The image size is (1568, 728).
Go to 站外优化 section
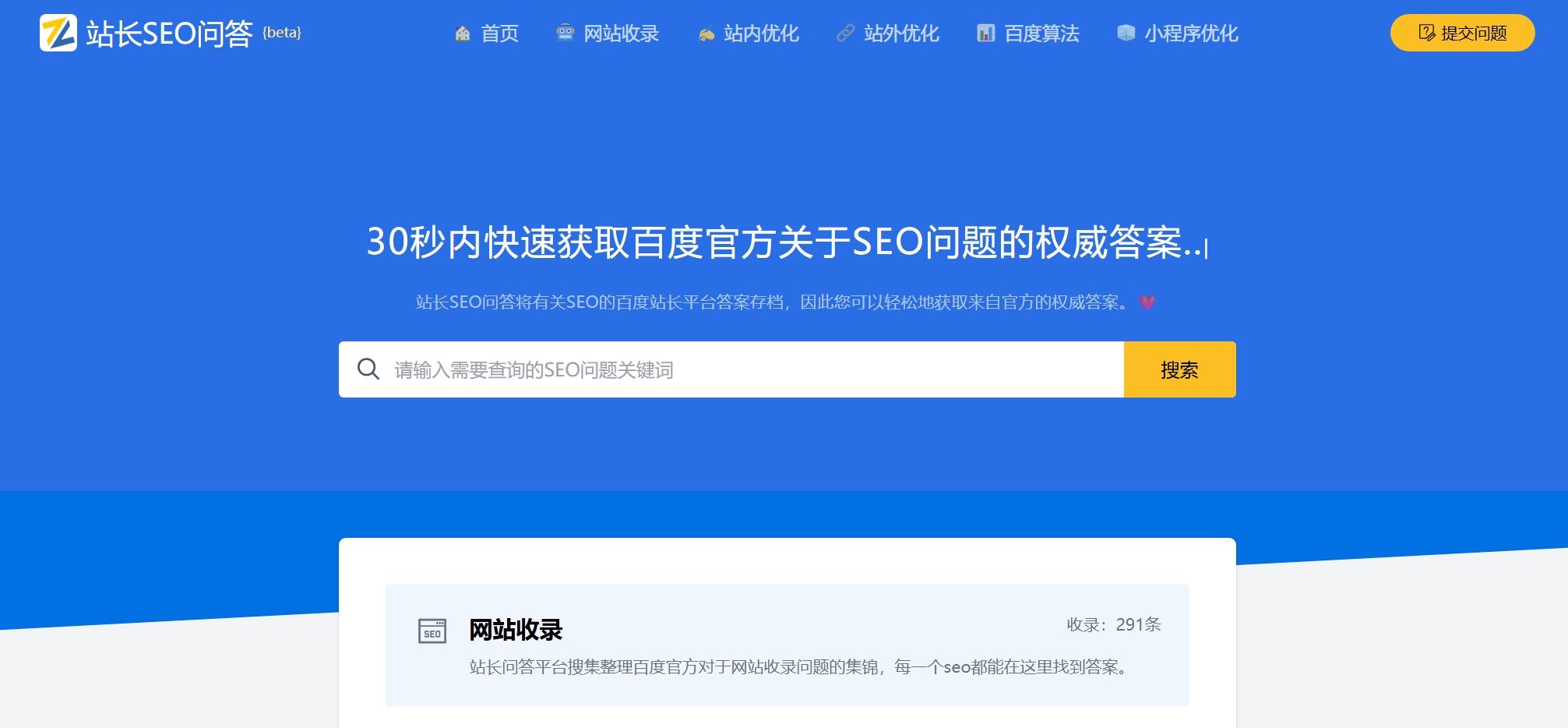coord(888,34)
